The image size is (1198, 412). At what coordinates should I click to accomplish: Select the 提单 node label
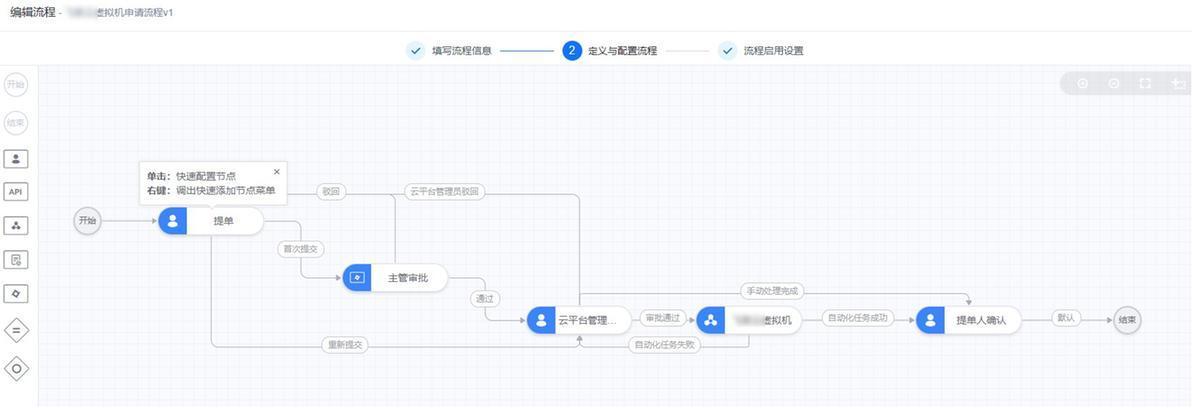(x=224, y=222)
